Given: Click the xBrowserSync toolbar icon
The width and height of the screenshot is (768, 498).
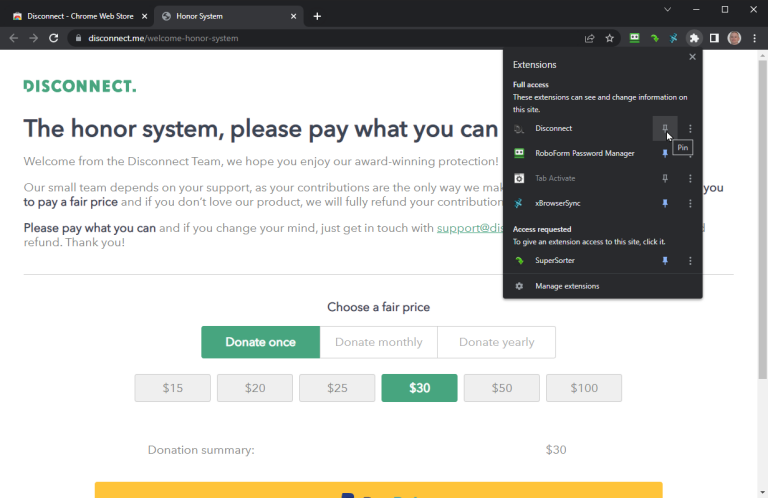Looking at the screenshot, I should pyautogui.click(x=674, y=38).
